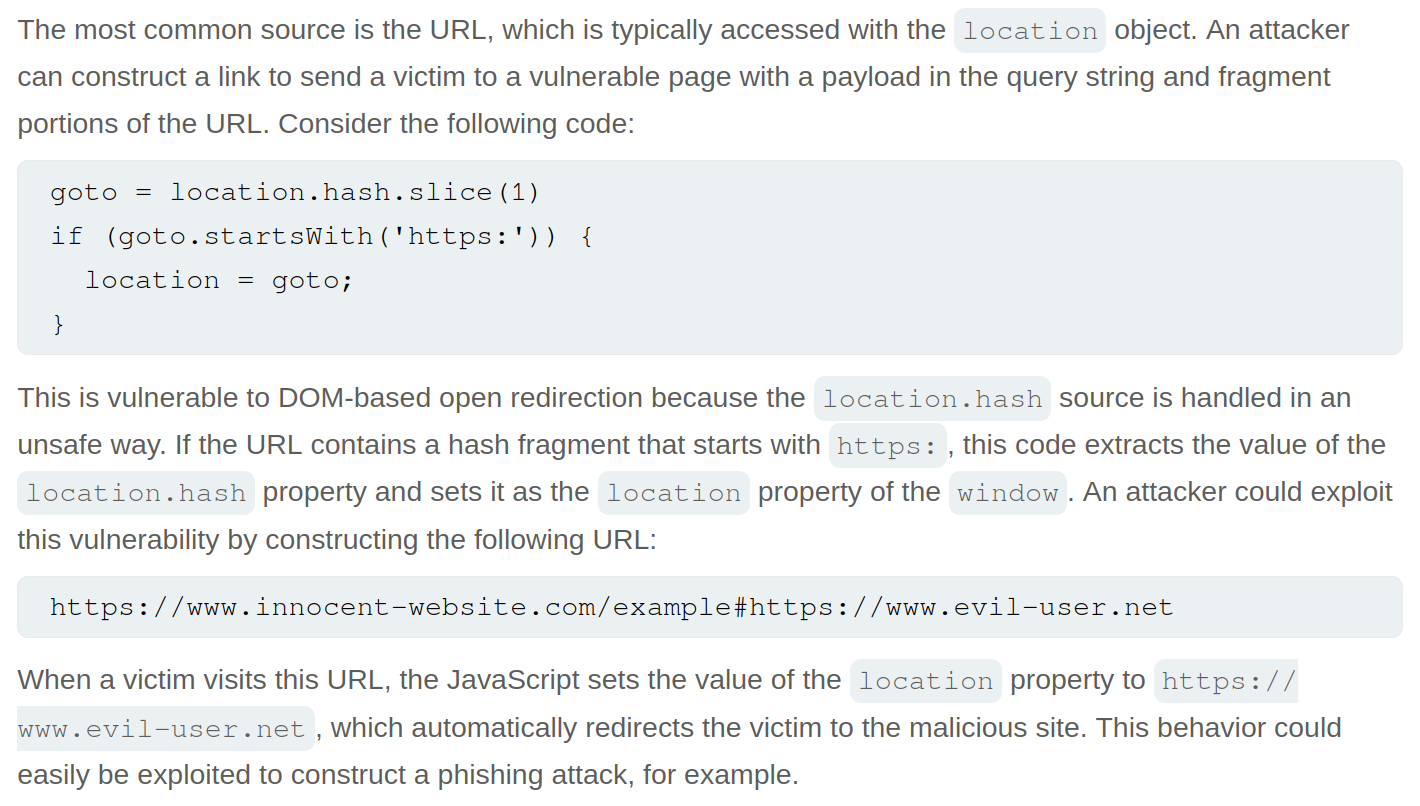The width and height of the screenshot is (1420, 806).
Task: Click 'location.hash' code chip before 'property and sets'
Action: pos(136,493)
